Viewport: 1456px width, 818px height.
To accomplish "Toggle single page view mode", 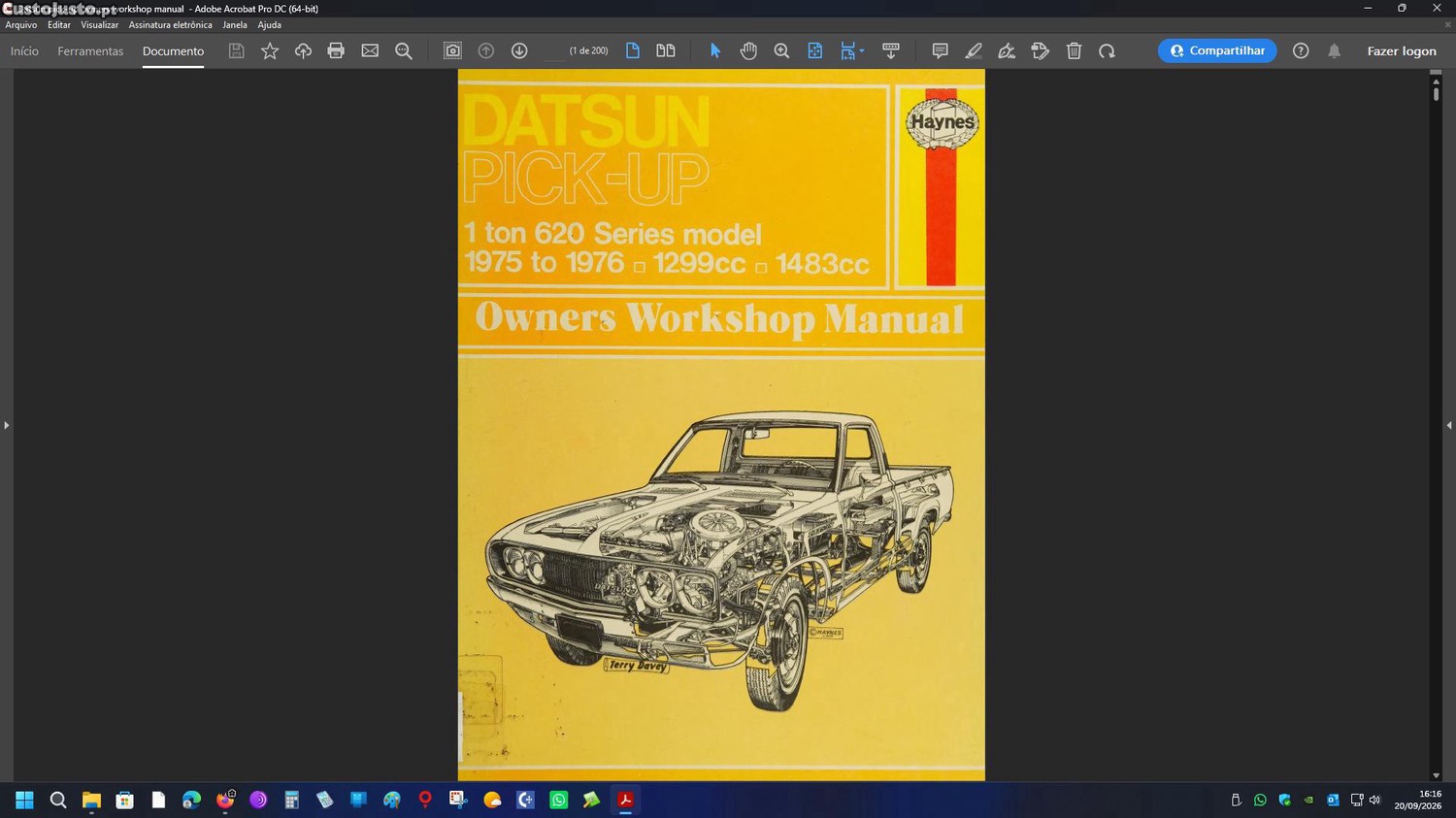I will click(633, 50).
